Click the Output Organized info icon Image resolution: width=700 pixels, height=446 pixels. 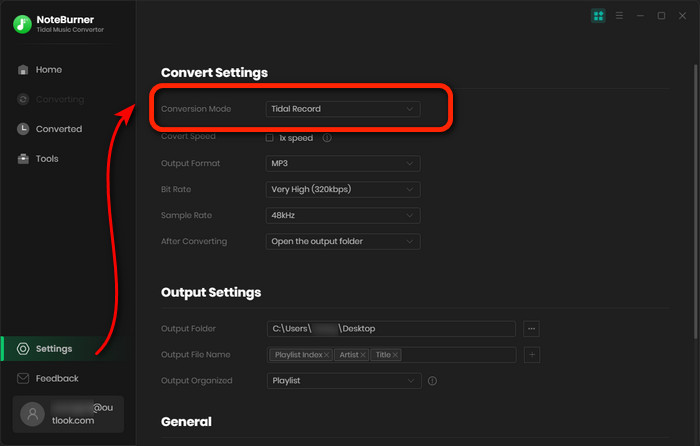(x=432, y=381)
